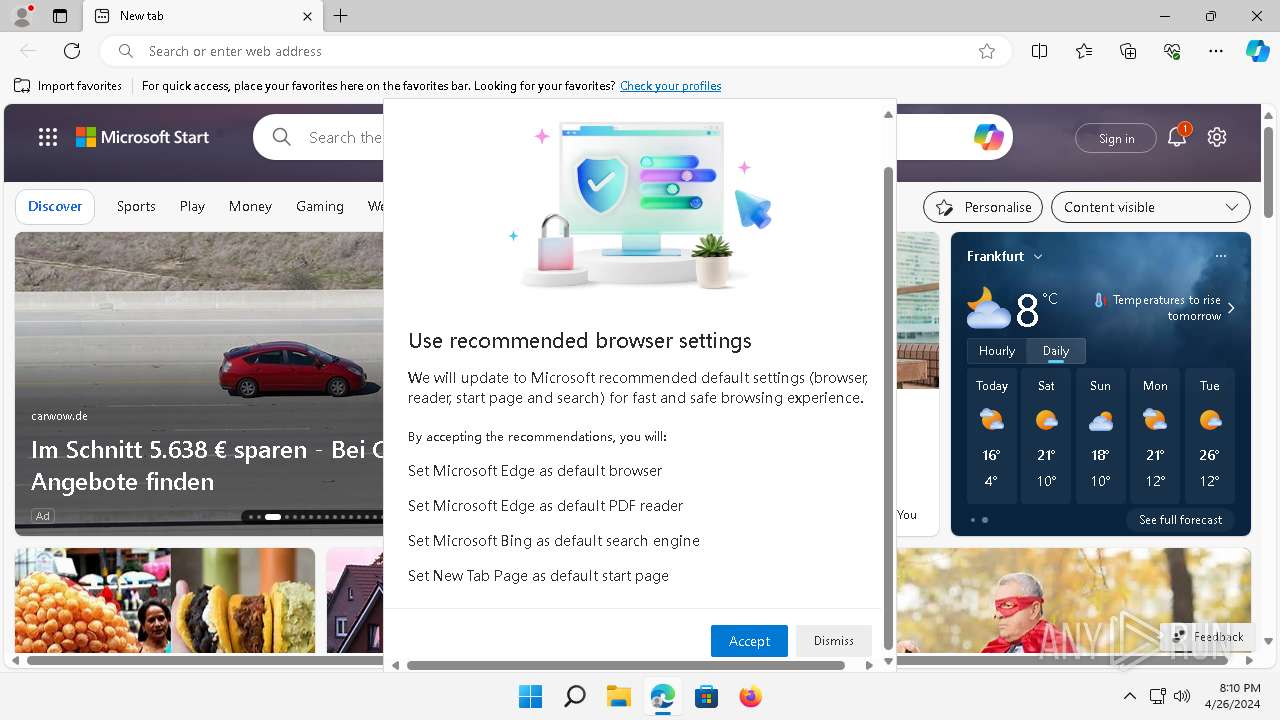Open notifications bell
1280x720 pixels.
click(1177, 138)
